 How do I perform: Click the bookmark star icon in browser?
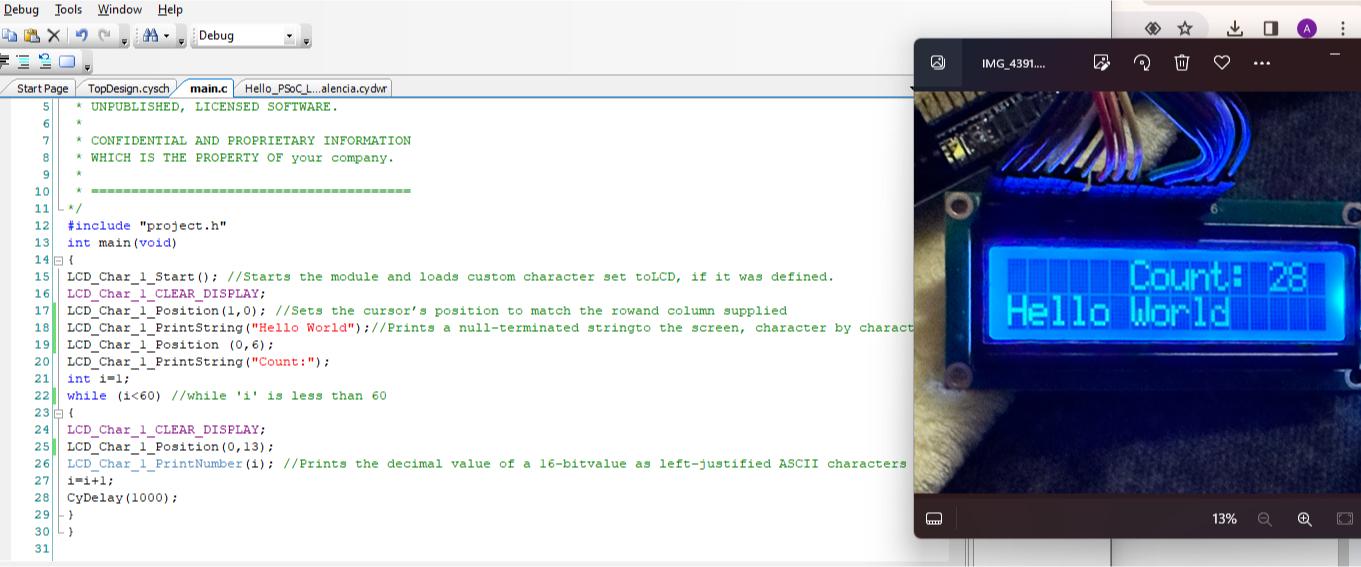click(1185, 28)
